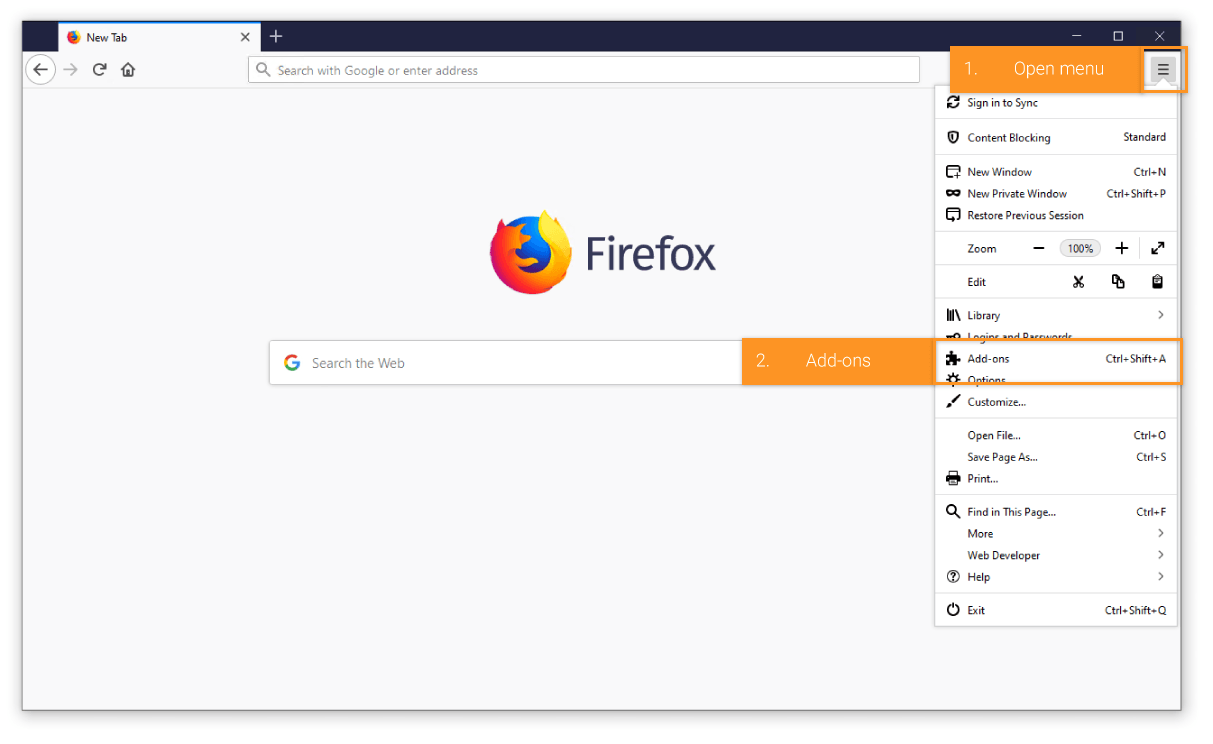This screenshot has height=744, width=1213.
Task: Choose Save Page As... entry
Action: click(x=1056, y=457)
